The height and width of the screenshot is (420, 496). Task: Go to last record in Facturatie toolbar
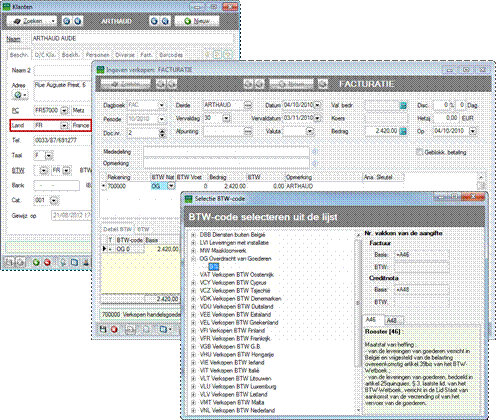point(259,84)
